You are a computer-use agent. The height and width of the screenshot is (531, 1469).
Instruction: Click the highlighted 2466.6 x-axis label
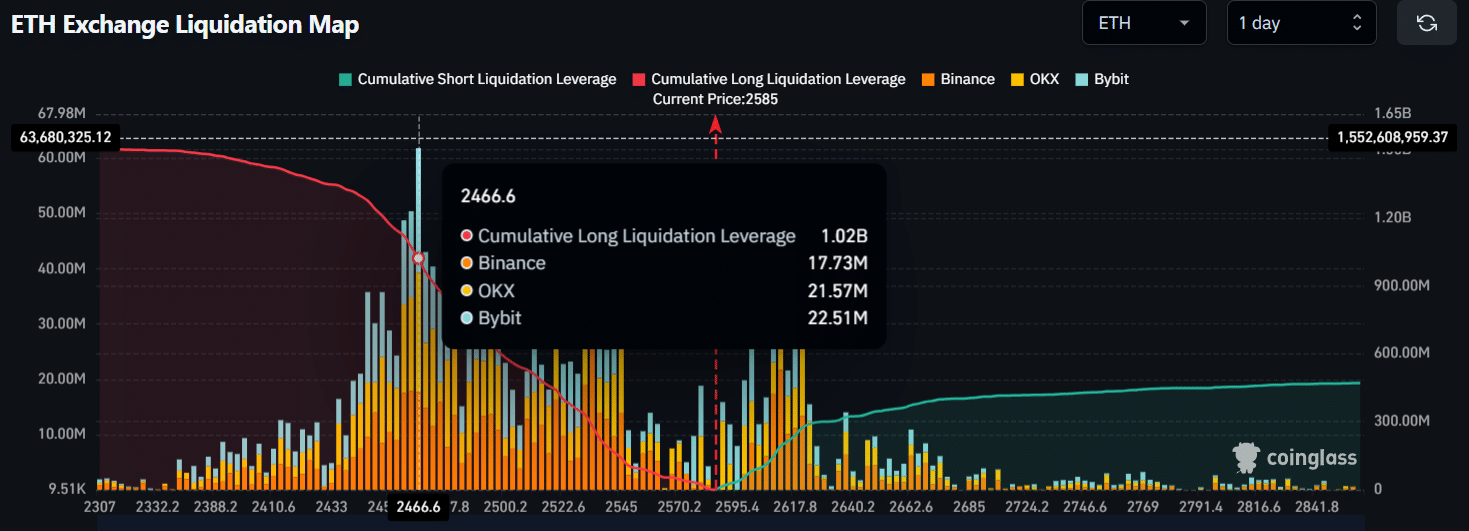point(418,507)
